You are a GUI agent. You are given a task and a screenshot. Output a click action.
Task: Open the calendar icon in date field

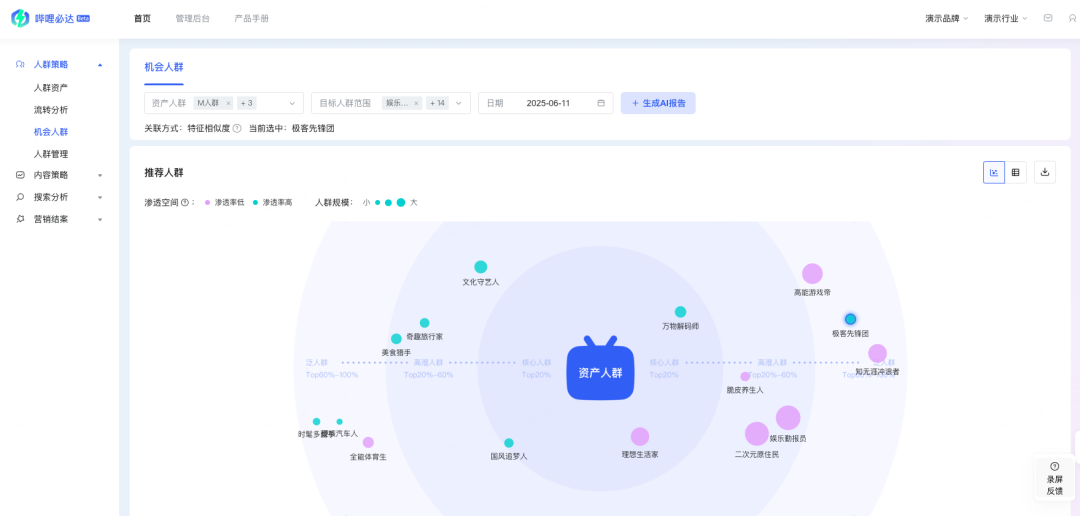(601, 103)
